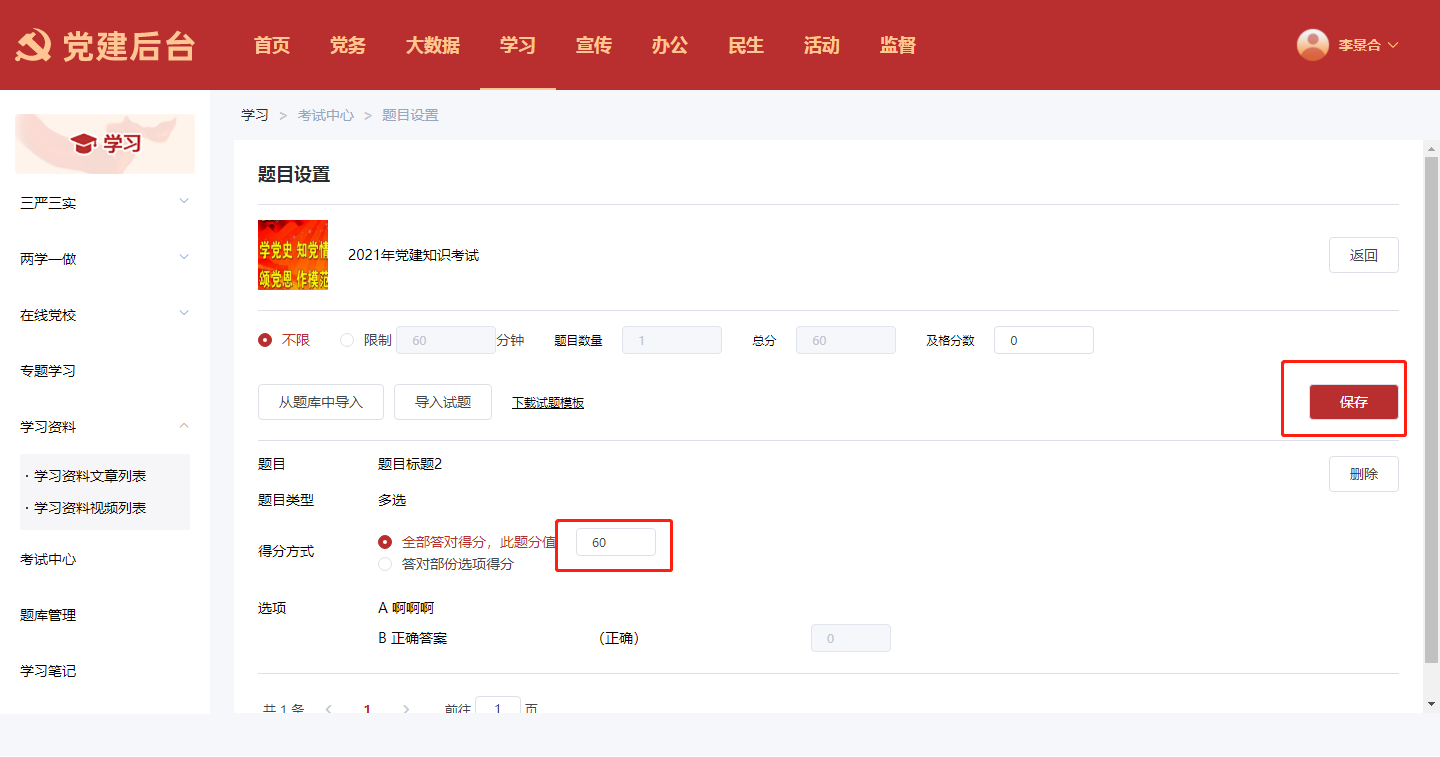Click the user avatar picture
The width and height of the screenshot is (1440, 757).
pyautogui.click(x=1312, y=45)
